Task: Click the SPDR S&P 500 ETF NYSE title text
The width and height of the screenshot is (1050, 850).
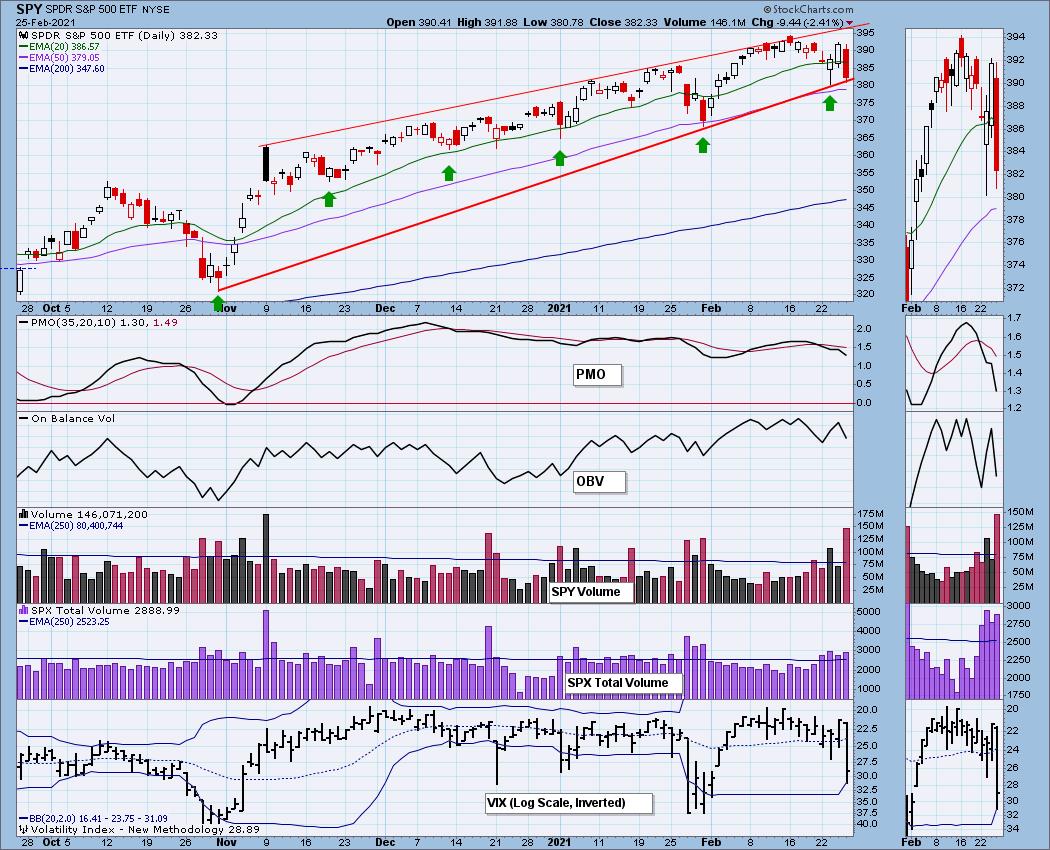Action: coord(108,9)
